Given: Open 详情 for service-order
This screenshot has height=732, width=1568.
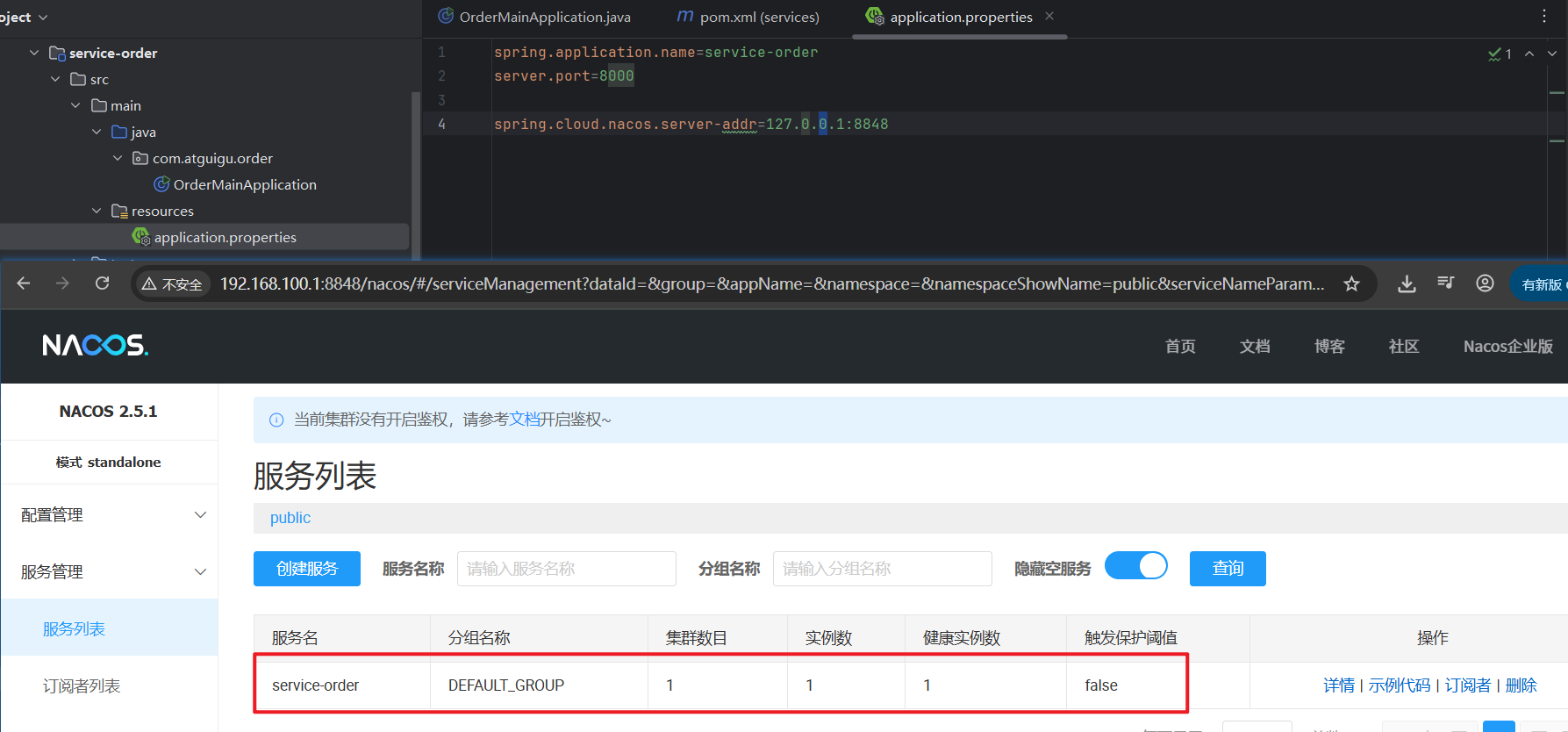Looking at the screenshot, I should pyautogui.click(x=1339, y=685).
